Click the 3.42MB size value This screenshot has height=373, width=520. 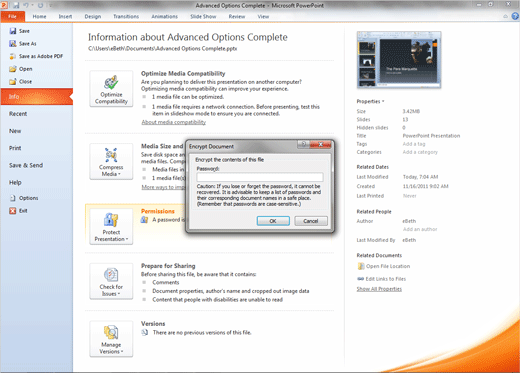pyautogui.click(x=411, y=111)
